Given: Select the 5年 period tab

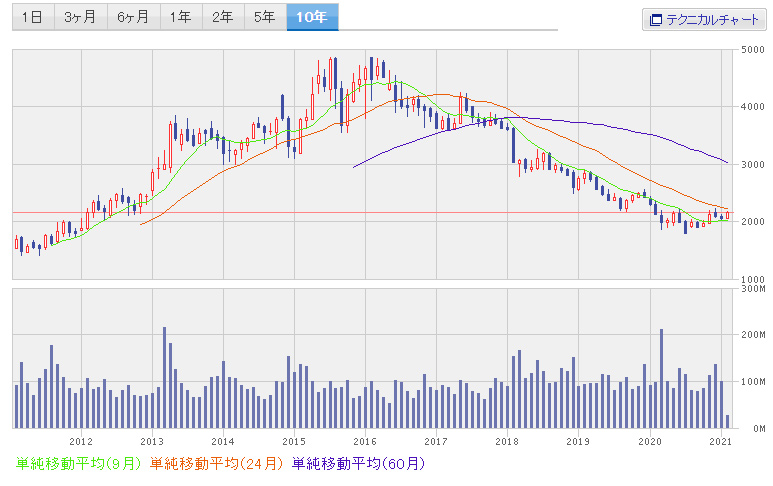Looking at the screenshot, I should click(264, 17).
